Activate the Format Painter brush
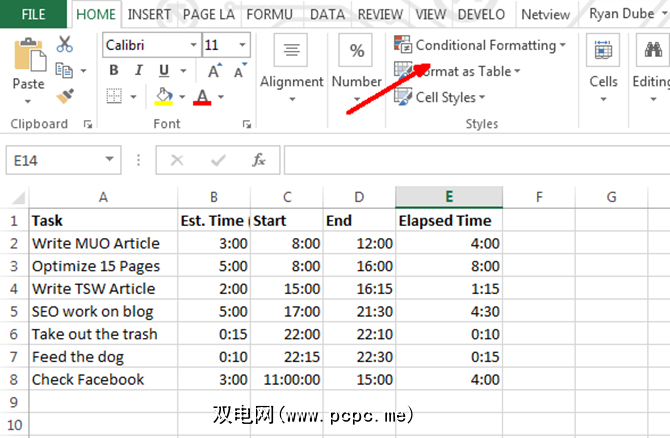 coord(65,96)
